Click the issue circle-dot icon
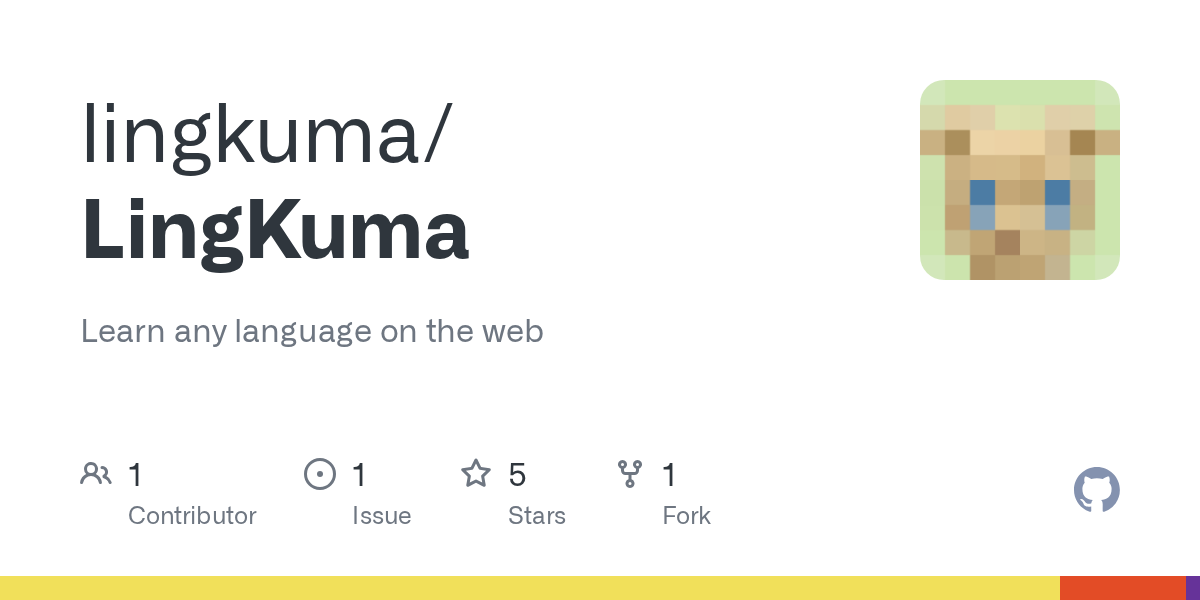Viewport: 1200px width, 600px height. tap(319, 473)
